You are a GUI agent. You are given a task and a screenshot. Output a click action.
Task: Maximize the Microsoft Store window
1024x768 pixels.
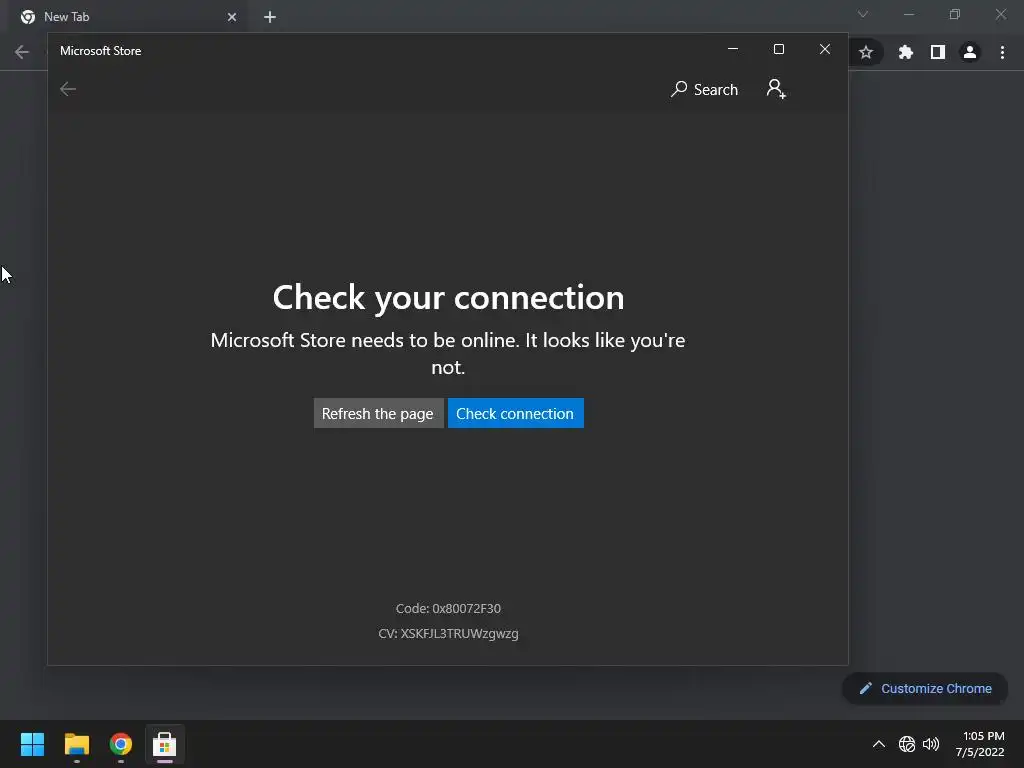[x=778, y=50]
